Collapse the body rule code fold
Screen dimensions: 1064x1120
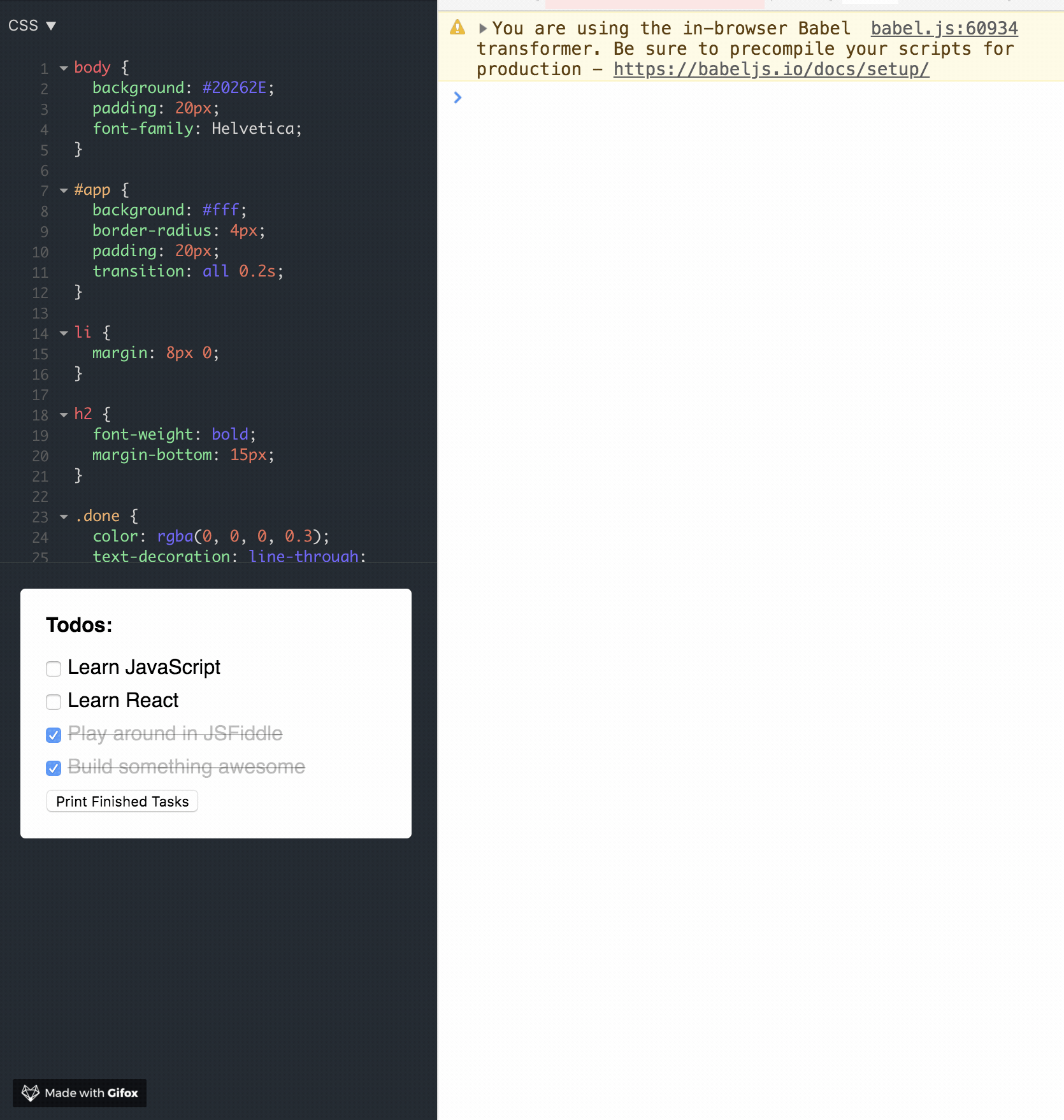pyautogui.click(x=62, y=68)
